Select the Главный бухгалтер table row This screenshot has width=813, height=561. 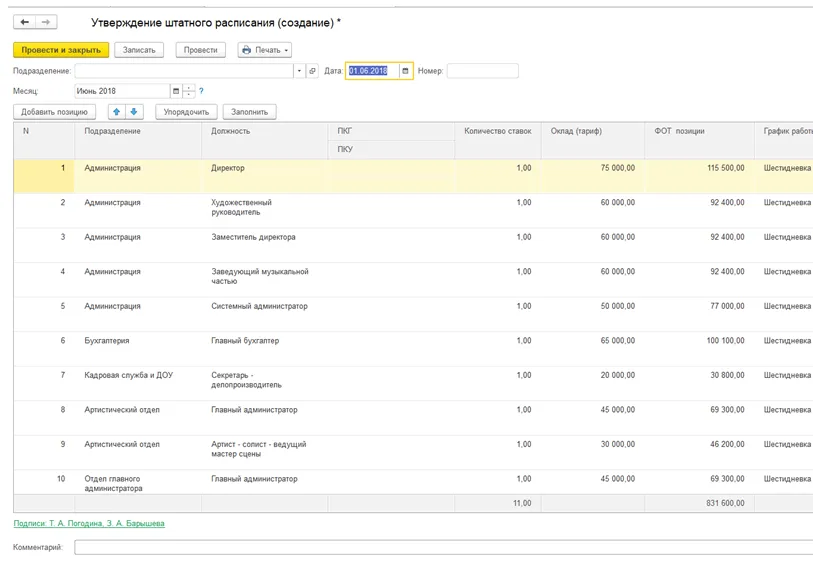245,341
